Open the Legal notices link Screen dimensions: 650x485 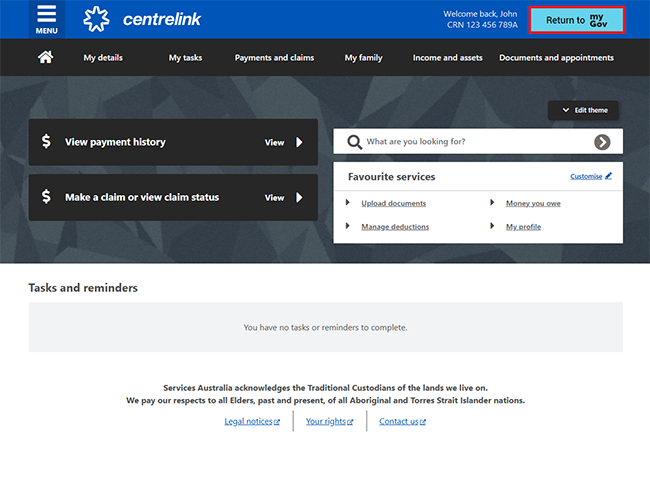[251, 421]
